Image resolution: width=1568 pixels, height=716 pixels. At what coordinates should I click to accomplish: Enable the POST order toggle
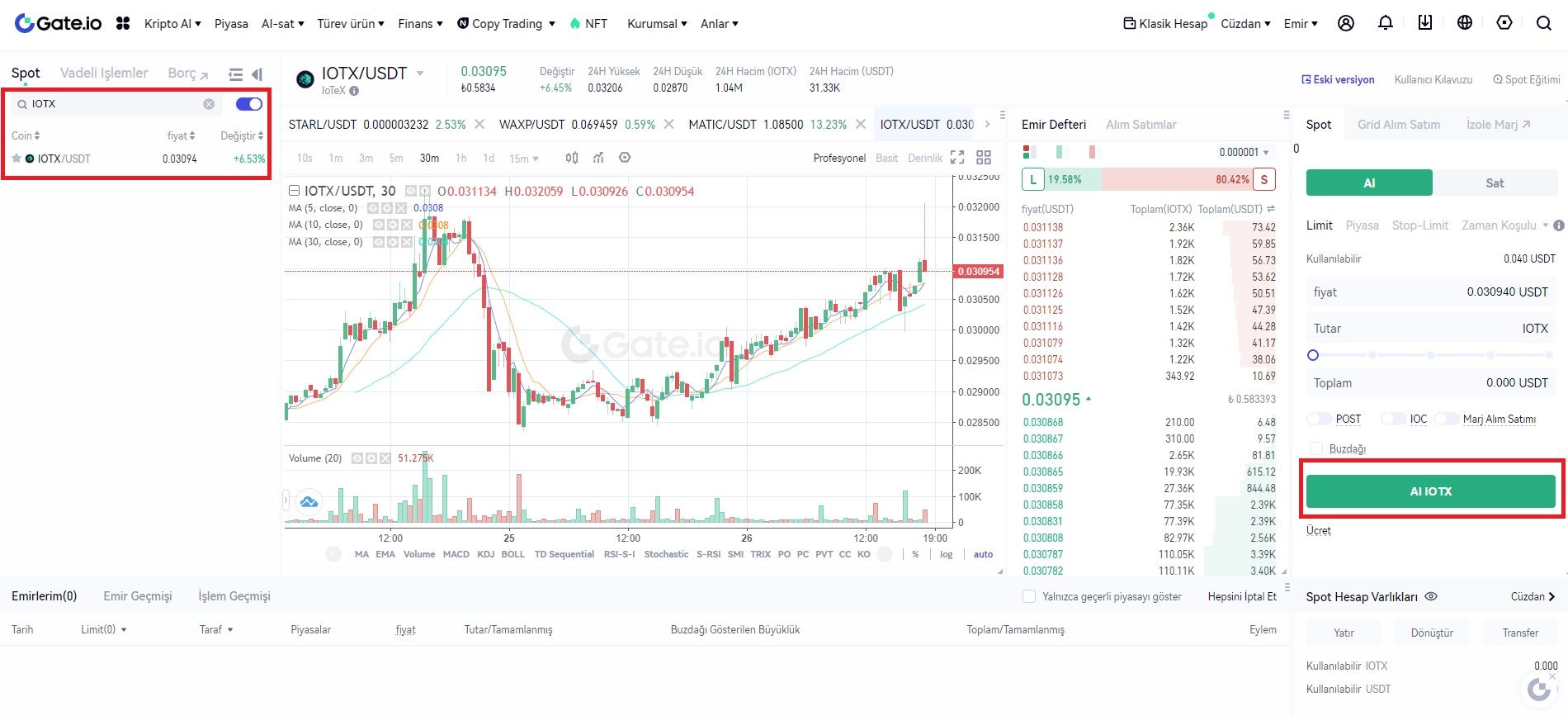tap(1319, 420)
